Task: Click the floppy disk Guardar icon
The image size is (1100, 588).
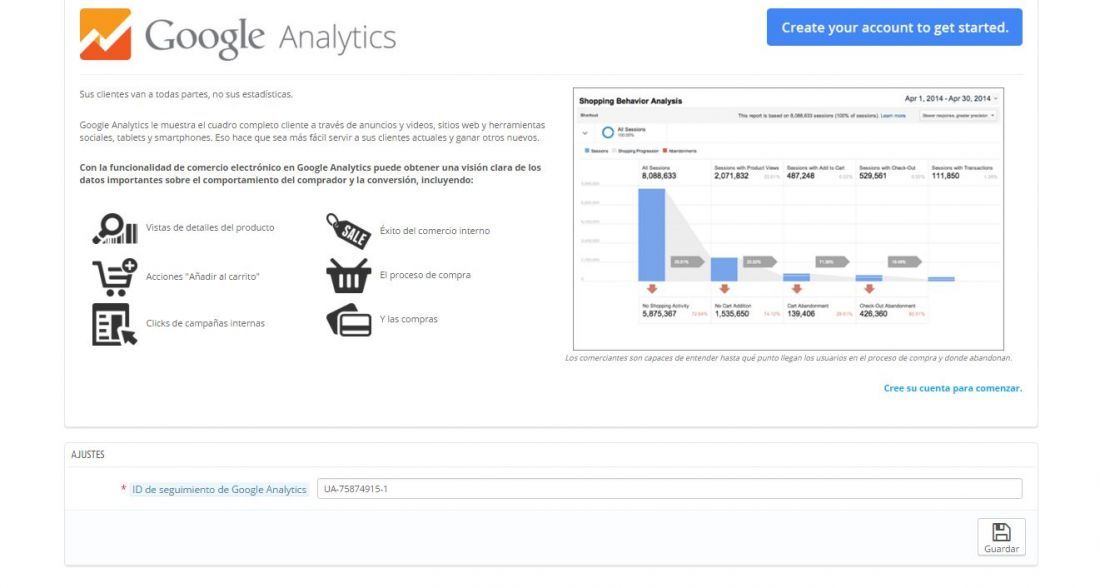Action: (x=1001, y=532)
